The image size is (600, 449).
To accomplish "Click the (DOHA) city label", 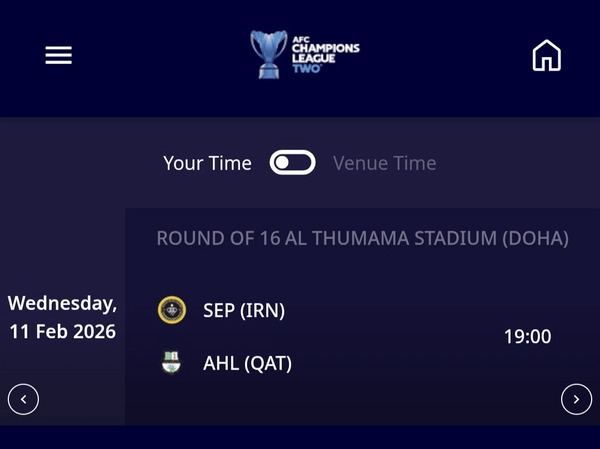I will pos(535,239).
